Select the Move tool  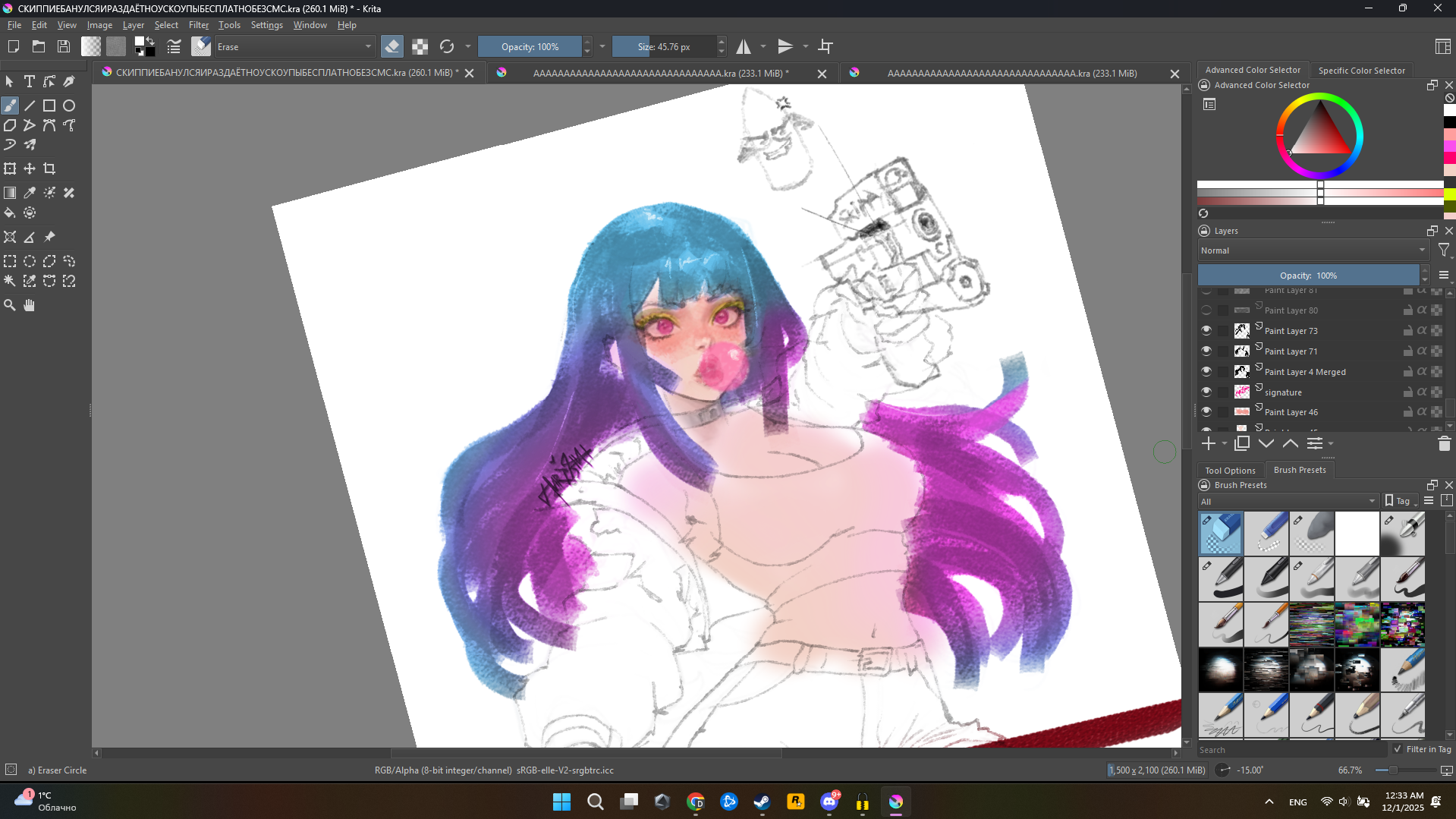30,169
